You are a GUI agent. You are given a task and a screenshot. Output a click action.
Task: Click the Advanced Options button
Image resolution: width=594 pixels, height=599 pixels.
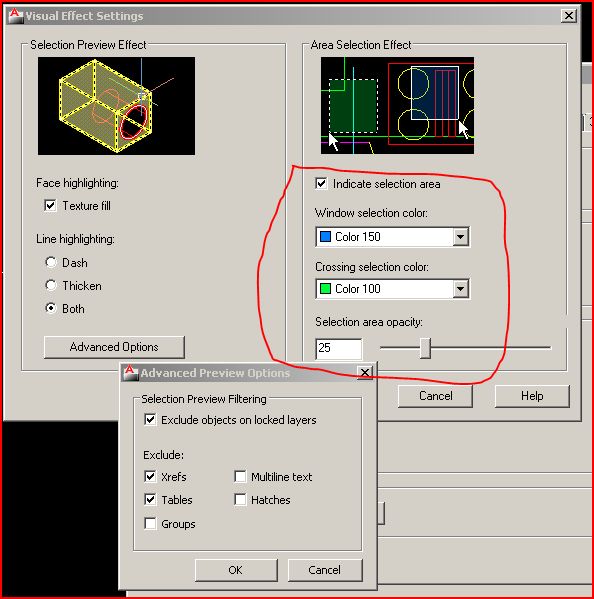114,347
